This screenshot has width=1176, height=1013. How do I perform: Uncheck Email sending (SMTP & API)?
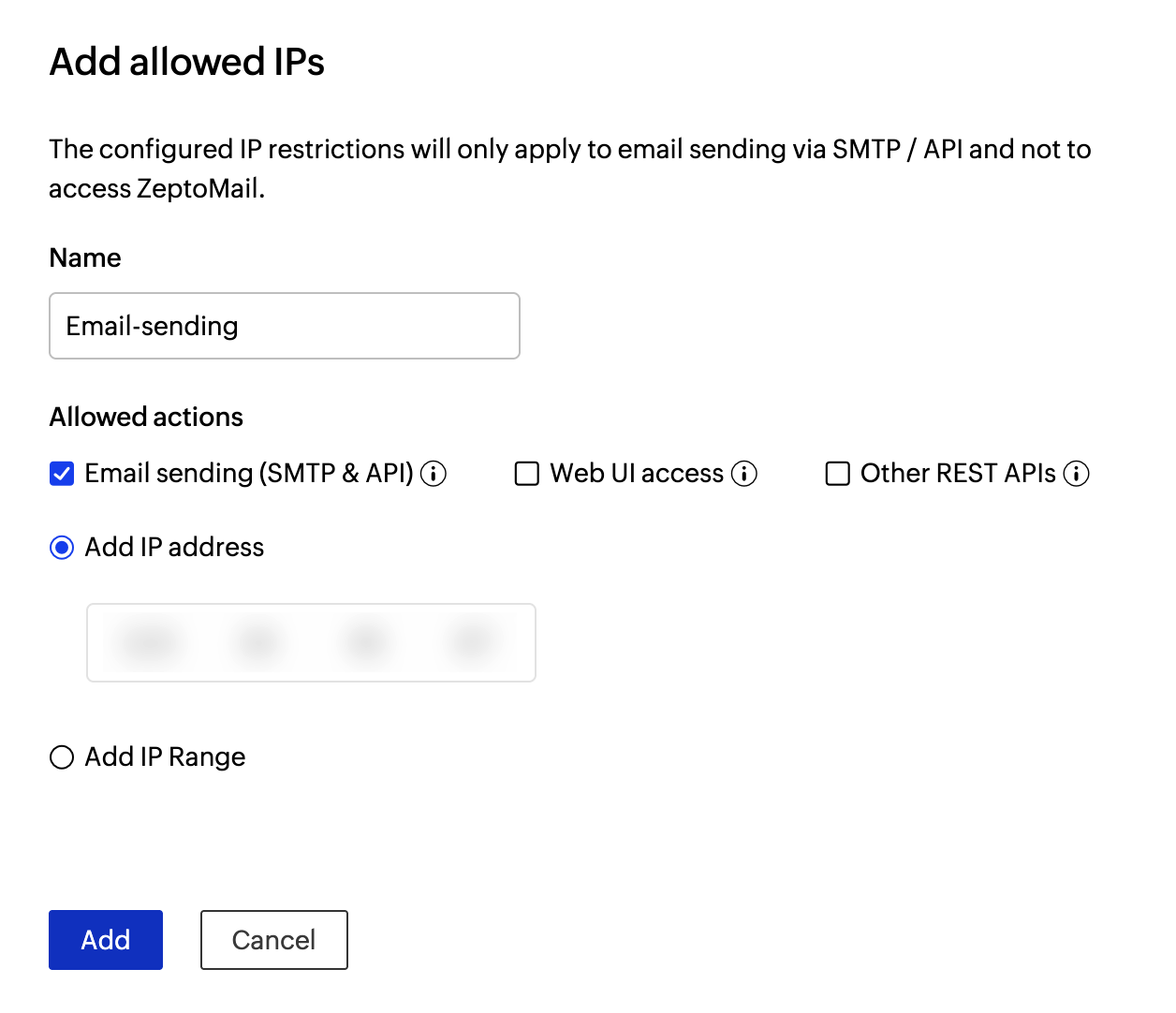click(61, 474)
